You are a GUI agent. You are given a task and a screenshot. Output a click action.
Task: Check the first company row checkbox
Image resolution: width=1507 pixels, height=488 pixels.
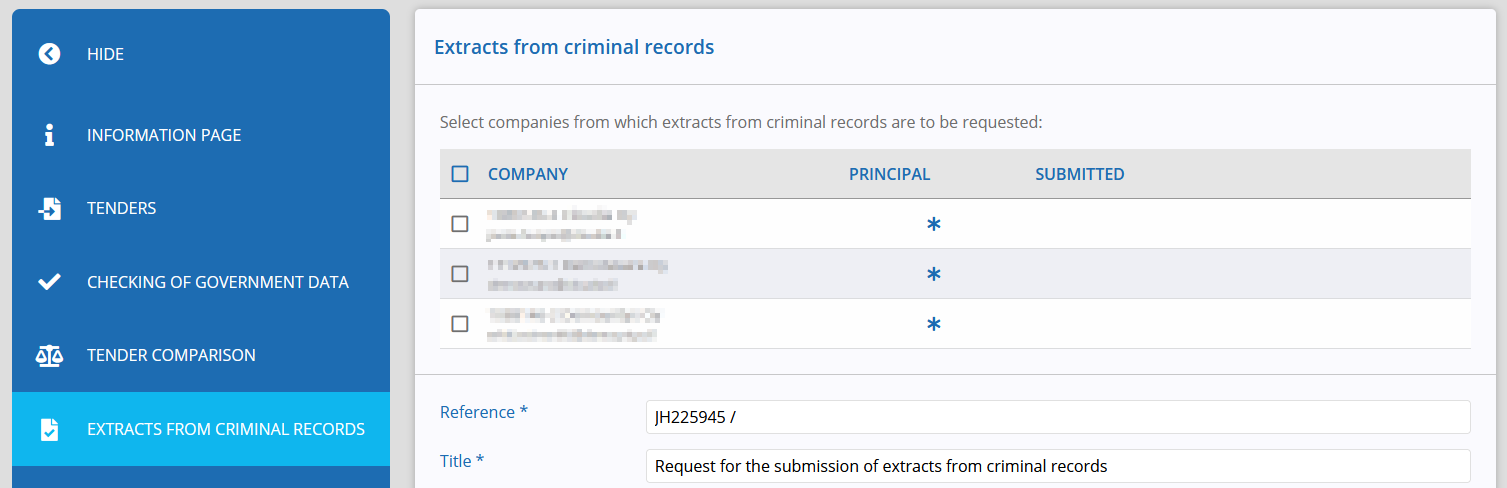(x=460, y=224)
